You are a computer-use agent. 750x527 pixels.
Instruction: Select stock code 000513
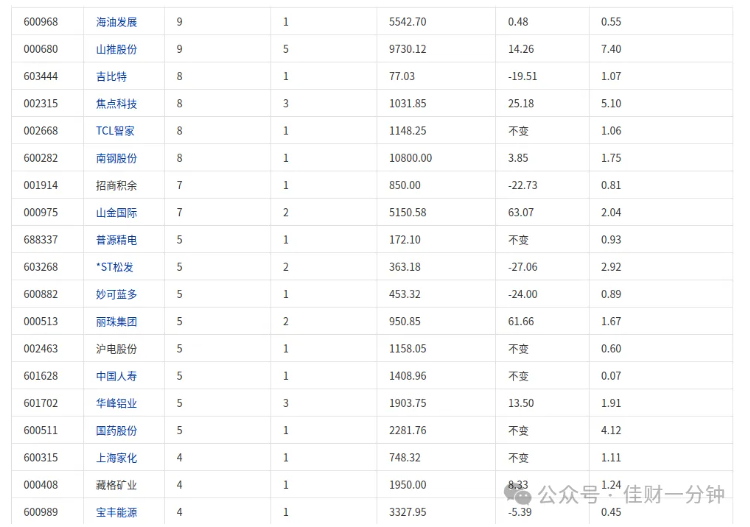[x=41, y=322]
